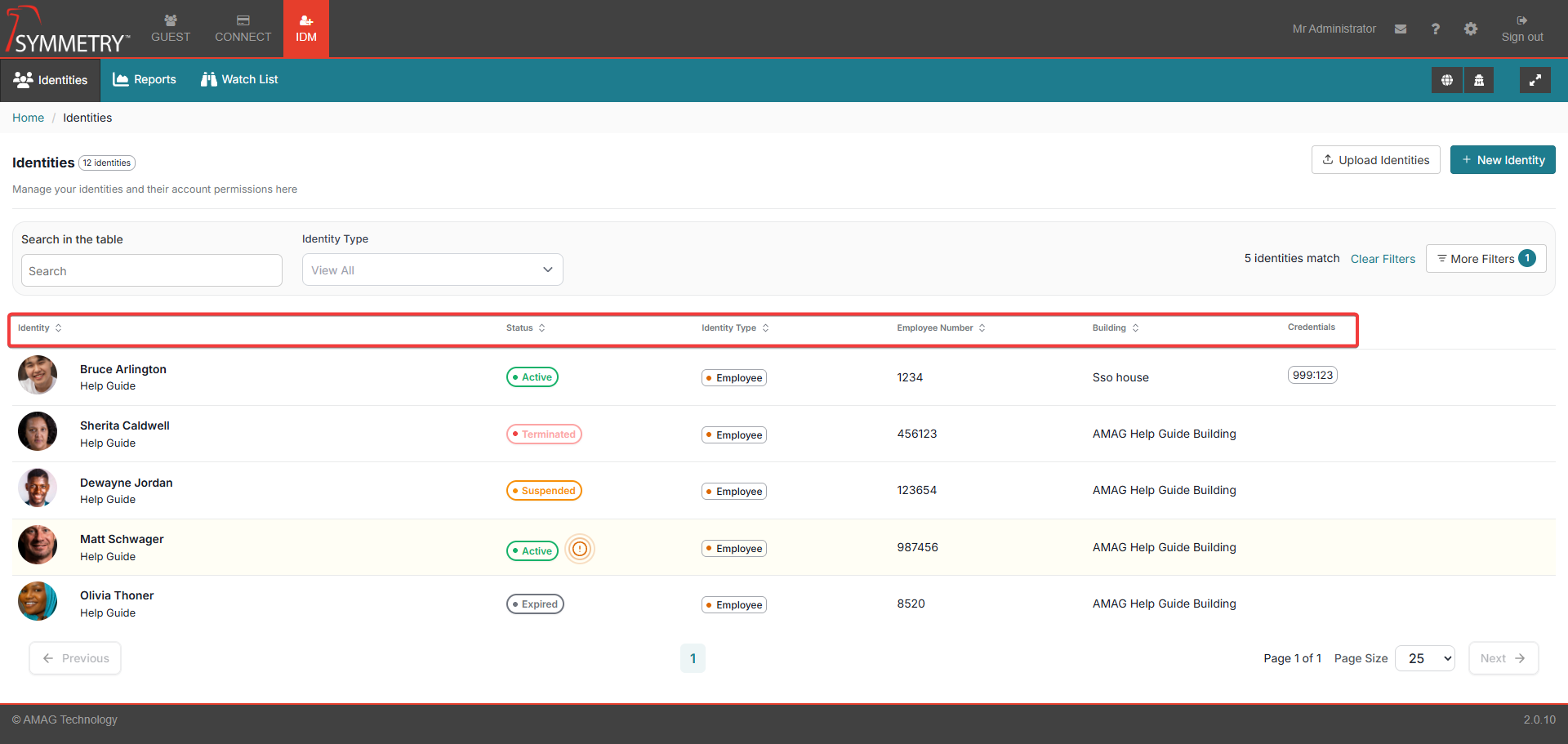Click the New Identity button
Screen dimensions: 1568x744
tap(1502, 160)
